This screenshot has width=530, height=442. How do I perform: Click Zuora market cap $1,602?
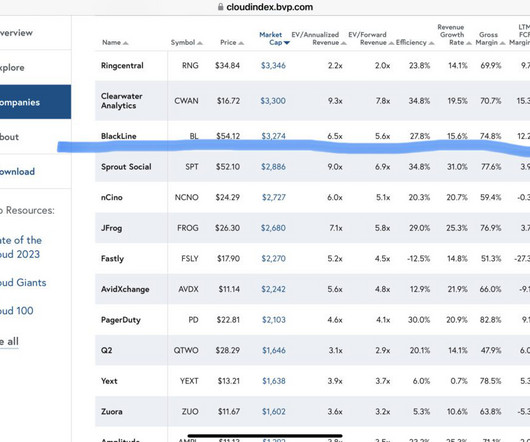[x=274, y=412]
